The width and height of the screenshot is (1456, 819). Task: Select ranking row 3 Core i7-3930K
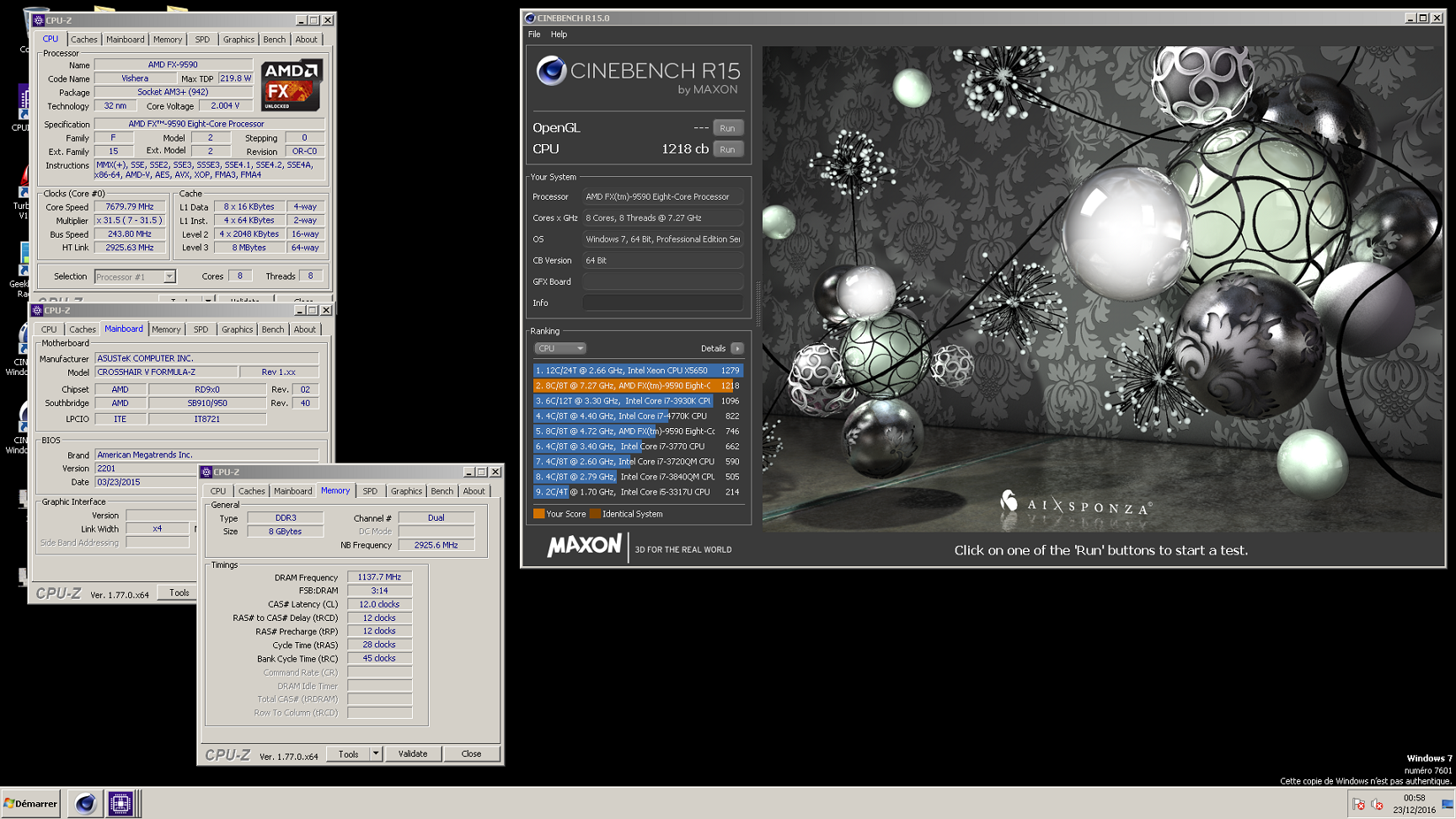638,400
